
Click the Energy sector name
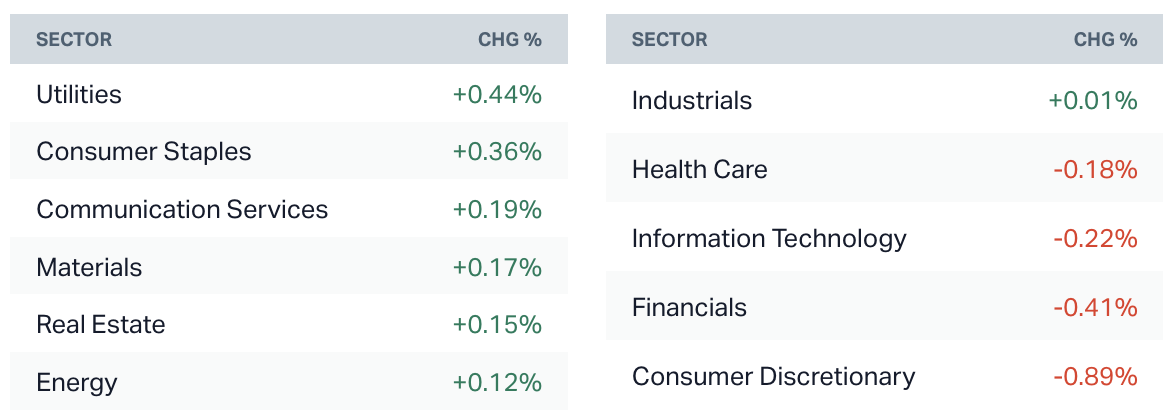[x=77, y=382]
